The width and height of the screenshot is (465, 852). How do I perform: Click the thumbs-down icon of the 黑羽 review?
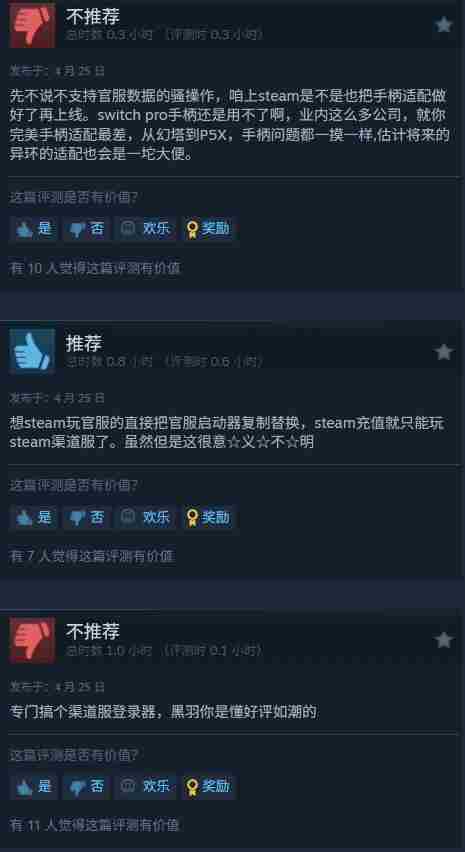[x=32, y=640]
